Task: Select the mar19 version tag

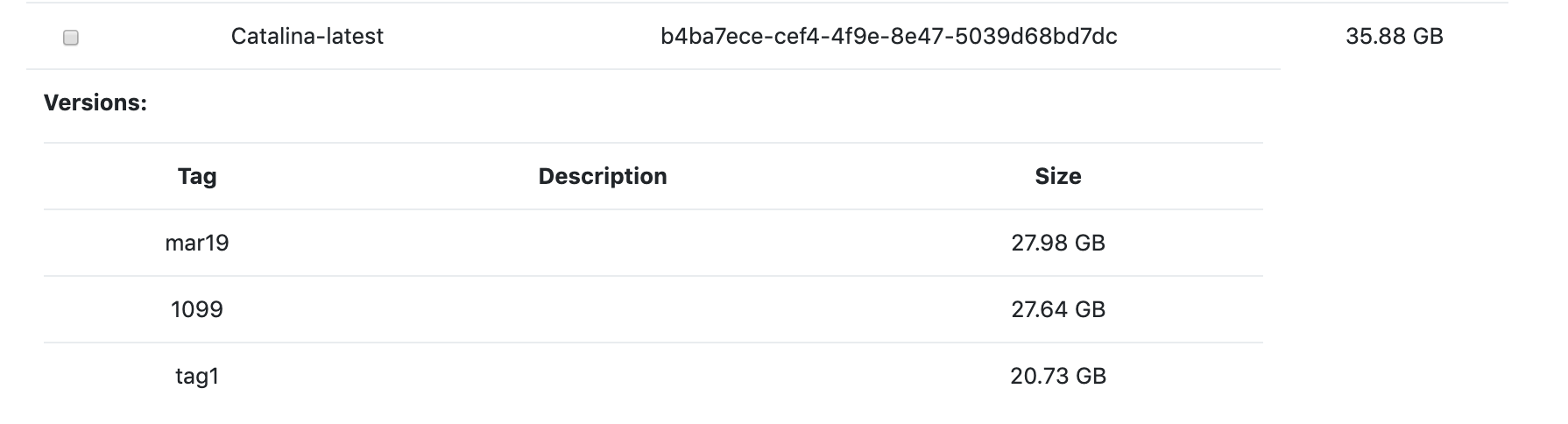Action: 197,243
